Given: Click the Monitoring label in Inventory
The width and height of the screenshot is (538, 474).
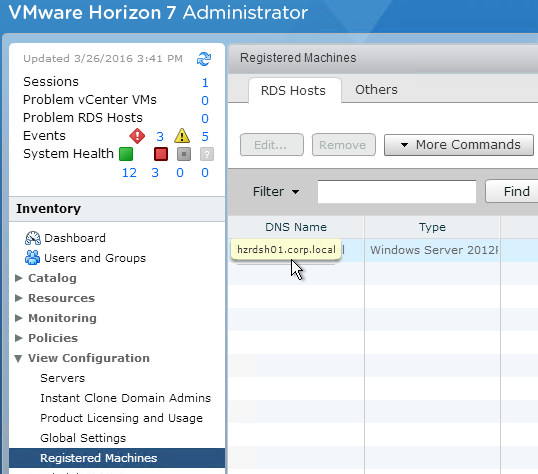Looking at the screenshot, I should (x=62, y=318).
